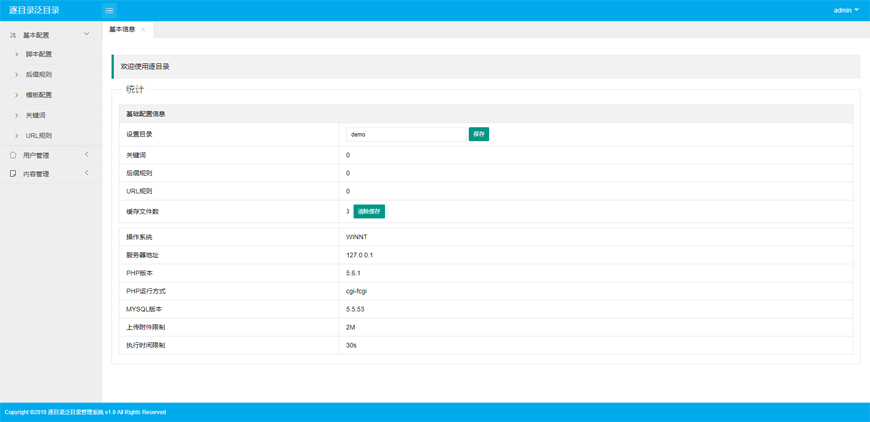
Task: Expand the 内容管理 menu arrow
Action: coord(87,173)
